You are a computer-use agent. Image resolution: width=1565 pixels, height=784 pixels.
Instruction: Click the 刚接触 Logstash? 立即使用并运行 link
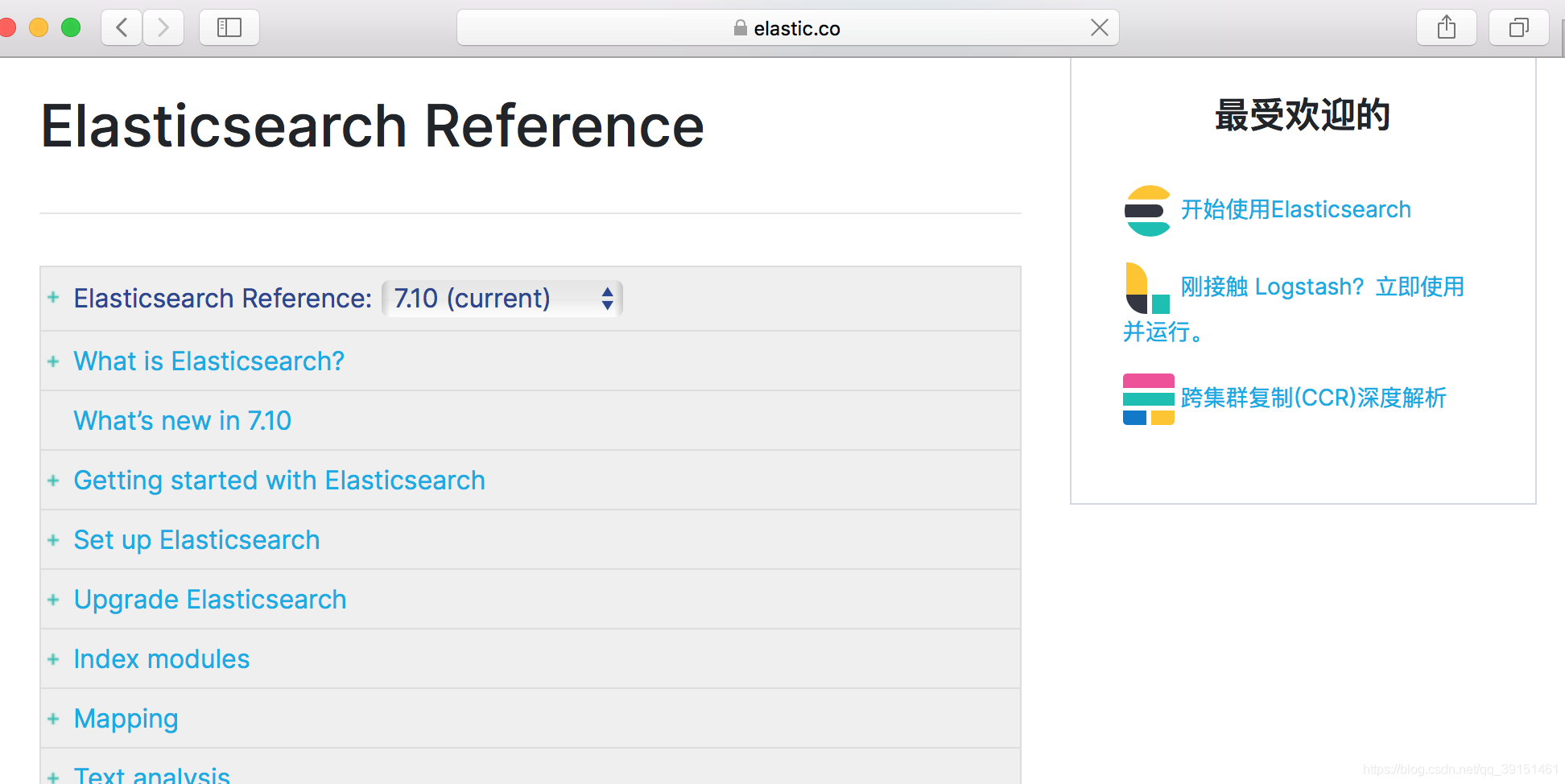(x=1322, y=287)
